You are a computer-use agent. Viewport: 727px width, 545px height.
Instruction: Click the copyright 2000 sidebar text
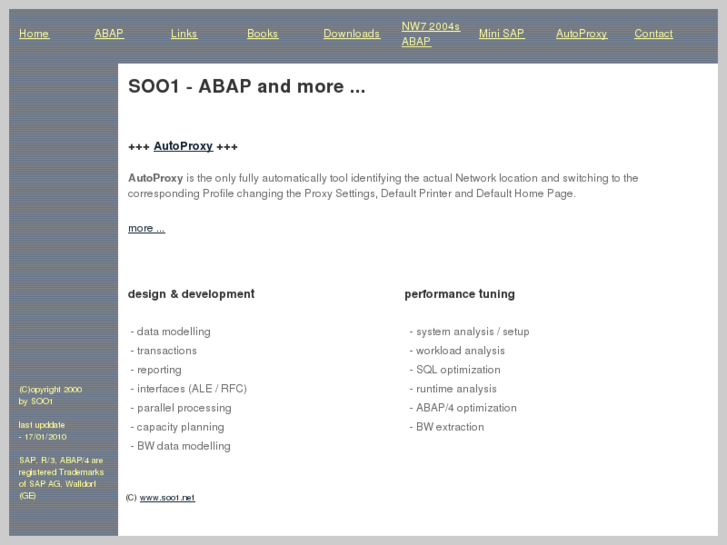coord(51,390)
